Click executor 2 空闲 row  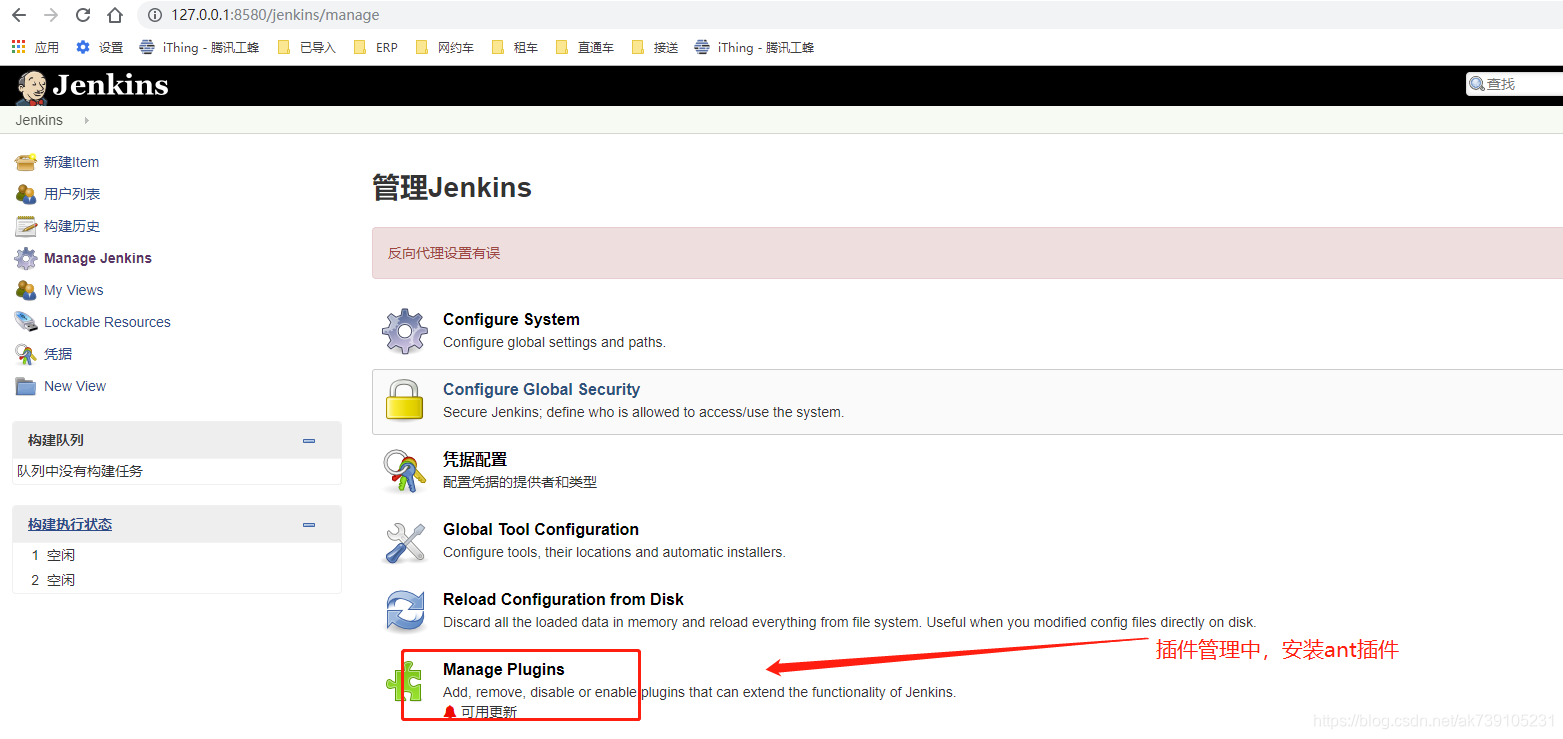pyautogui.click(x=176, y=580)
